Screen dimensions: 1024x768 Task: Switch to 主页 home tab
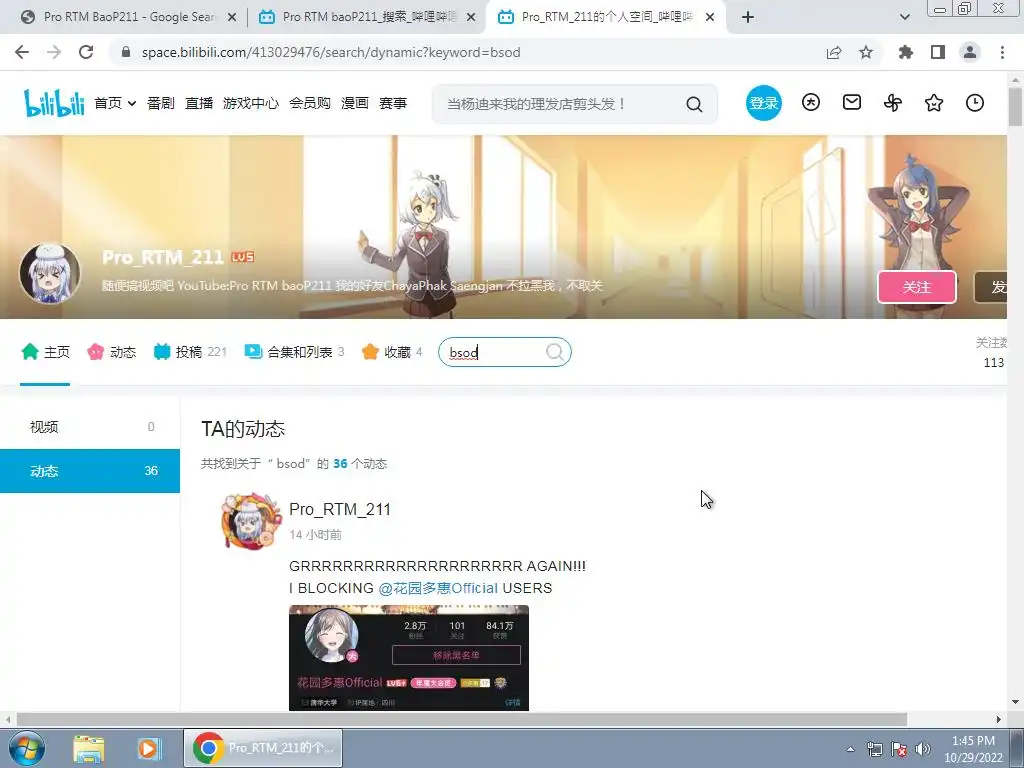[x=45, y=352]
